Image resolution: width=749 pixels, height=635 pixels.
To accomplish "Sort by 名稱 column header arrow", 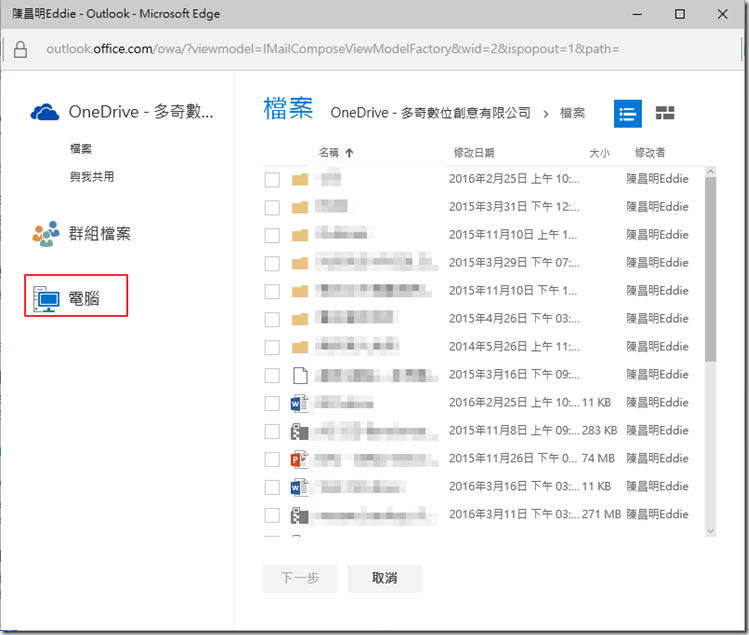I will tap(349, 153).
